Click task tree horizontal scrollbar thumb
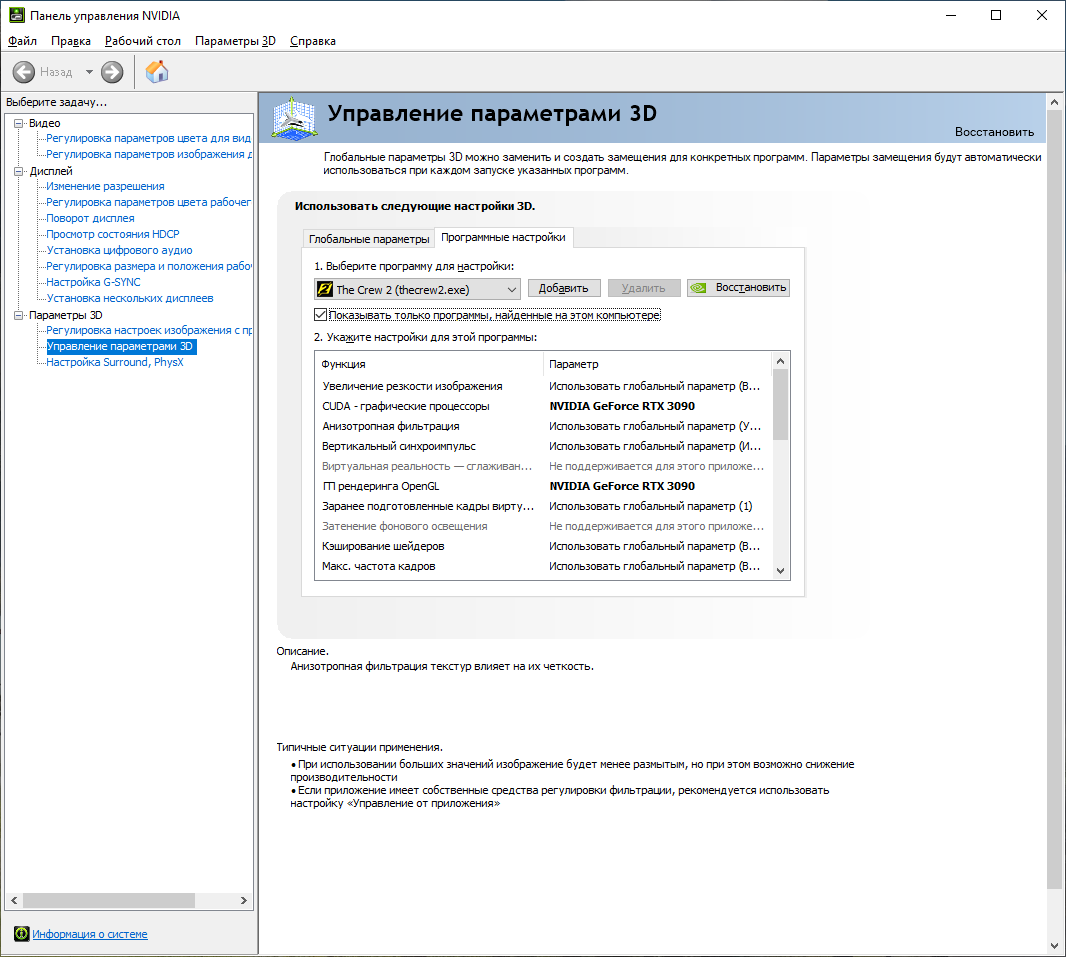Image resolution: width=1066 pixels, height=957 pixels. coord(109,900)
